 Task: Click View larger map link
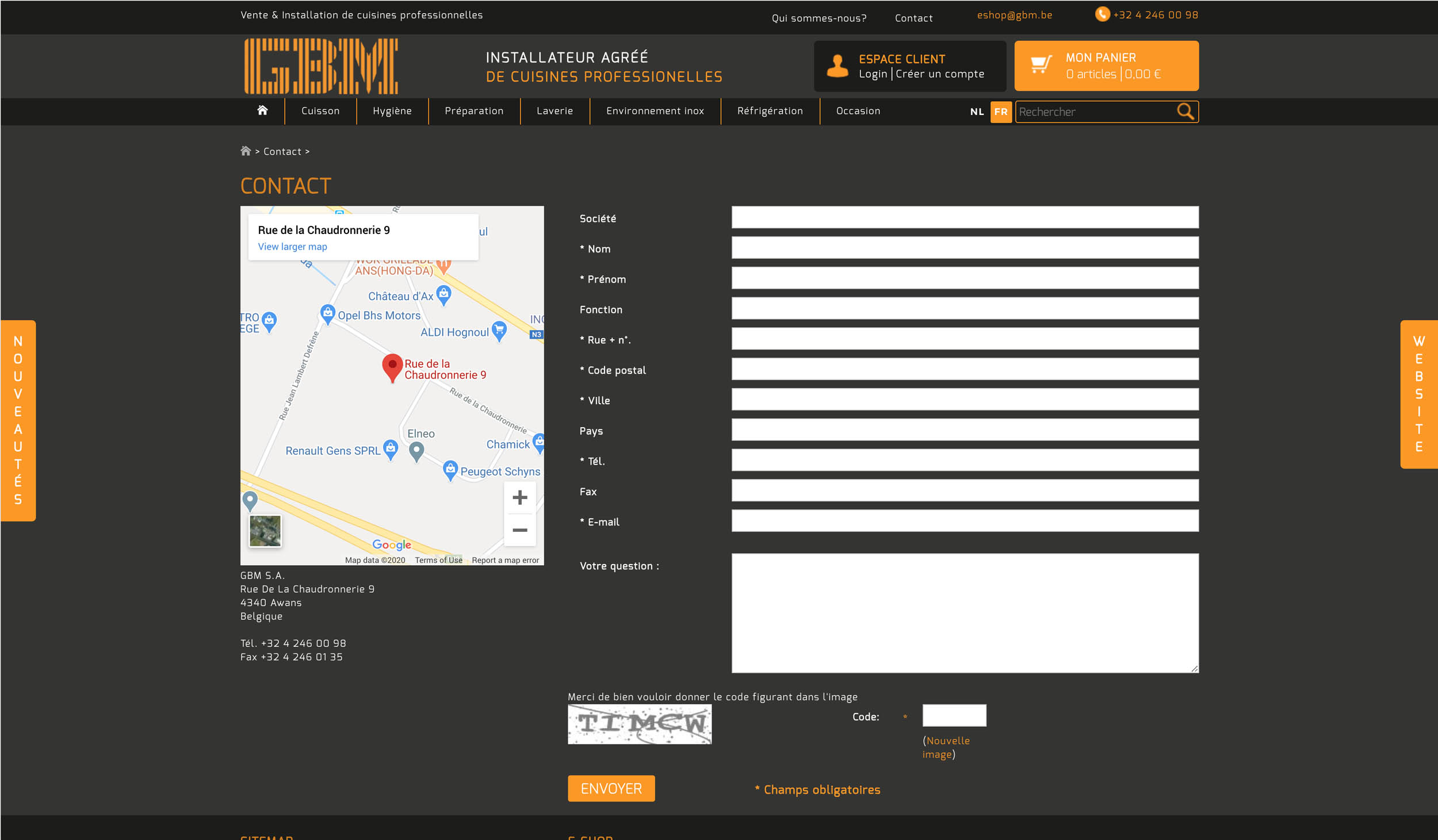[x=292, y=247]
